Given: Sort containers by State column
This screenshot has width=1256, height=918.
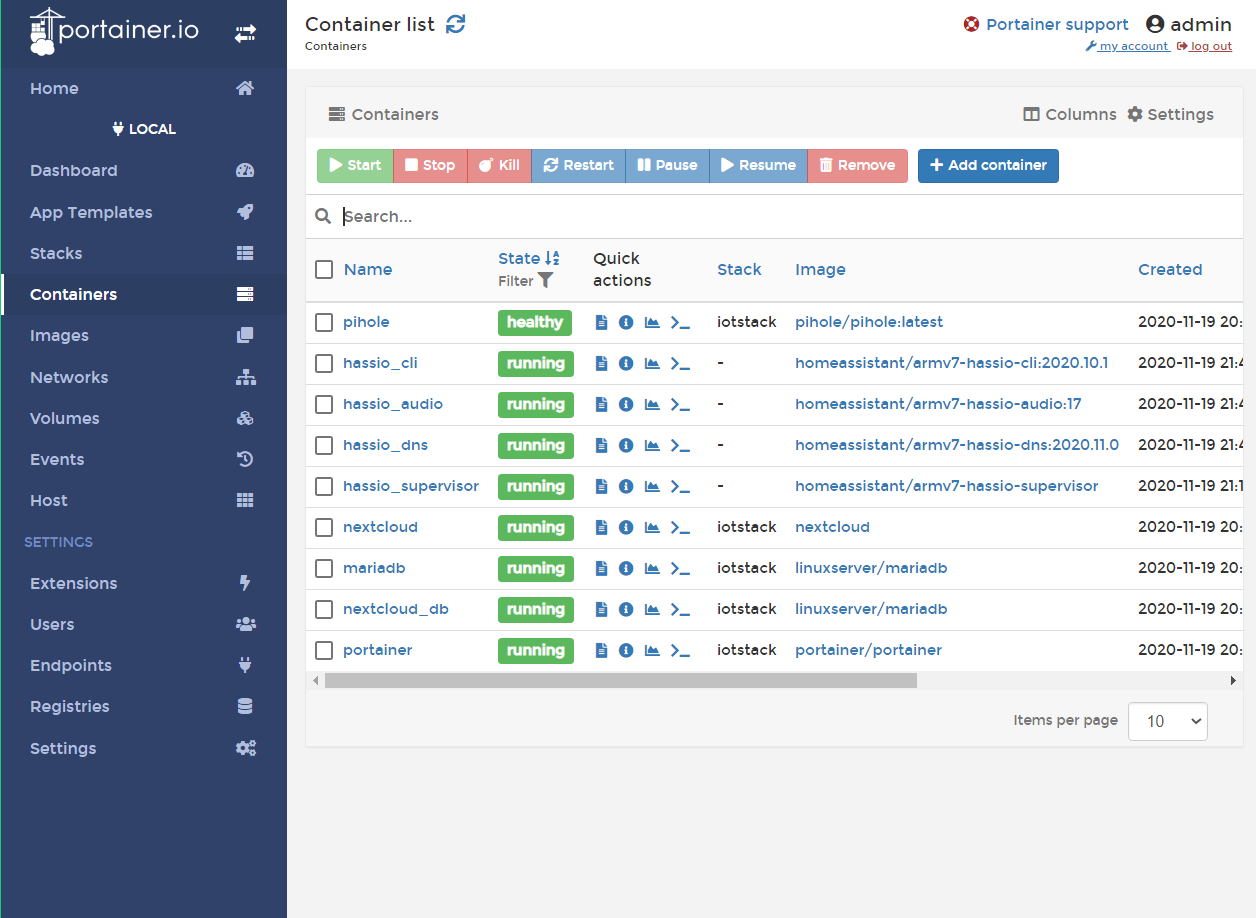Looking at the screenshot, I should pos(529,258).
